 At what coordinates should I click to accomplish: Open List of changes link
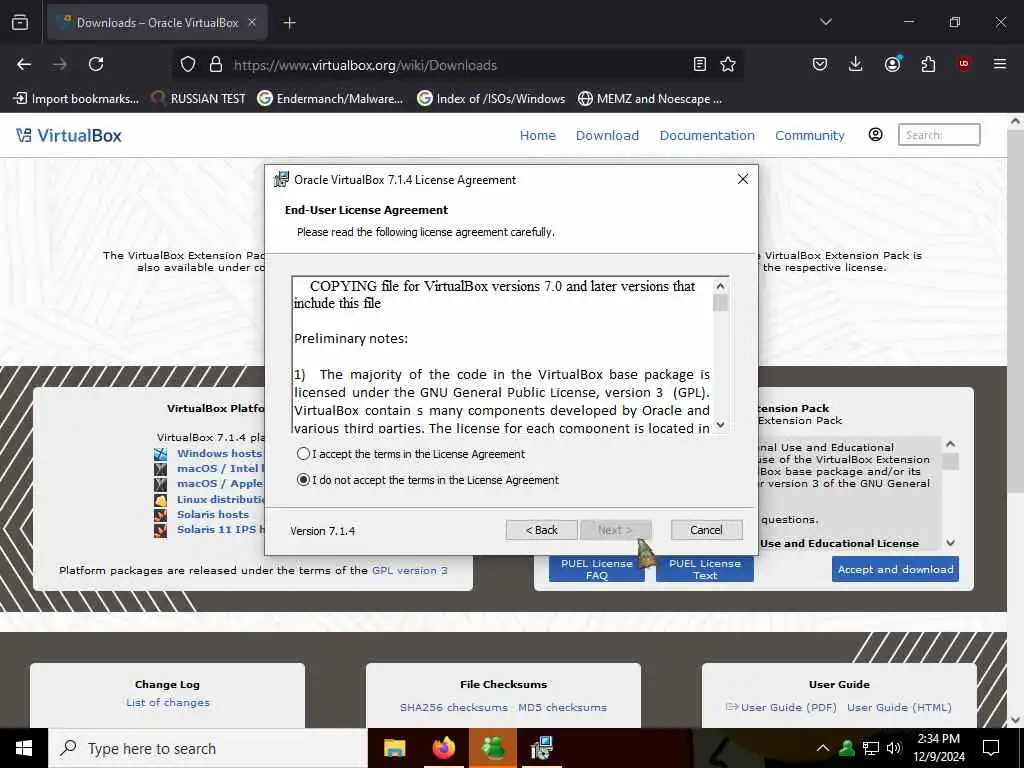[x=168, y=702]
